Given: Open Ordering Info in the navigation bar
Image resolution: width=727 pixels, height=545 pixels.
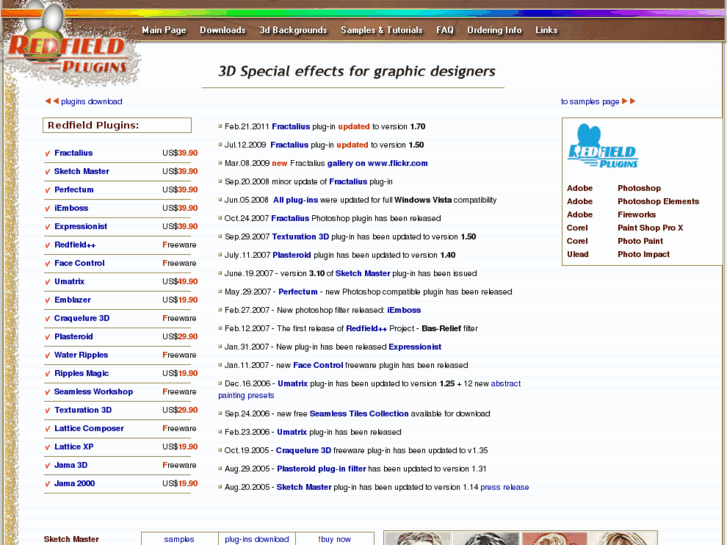Looking at the screenshot, I should click(x=494, y=30).
